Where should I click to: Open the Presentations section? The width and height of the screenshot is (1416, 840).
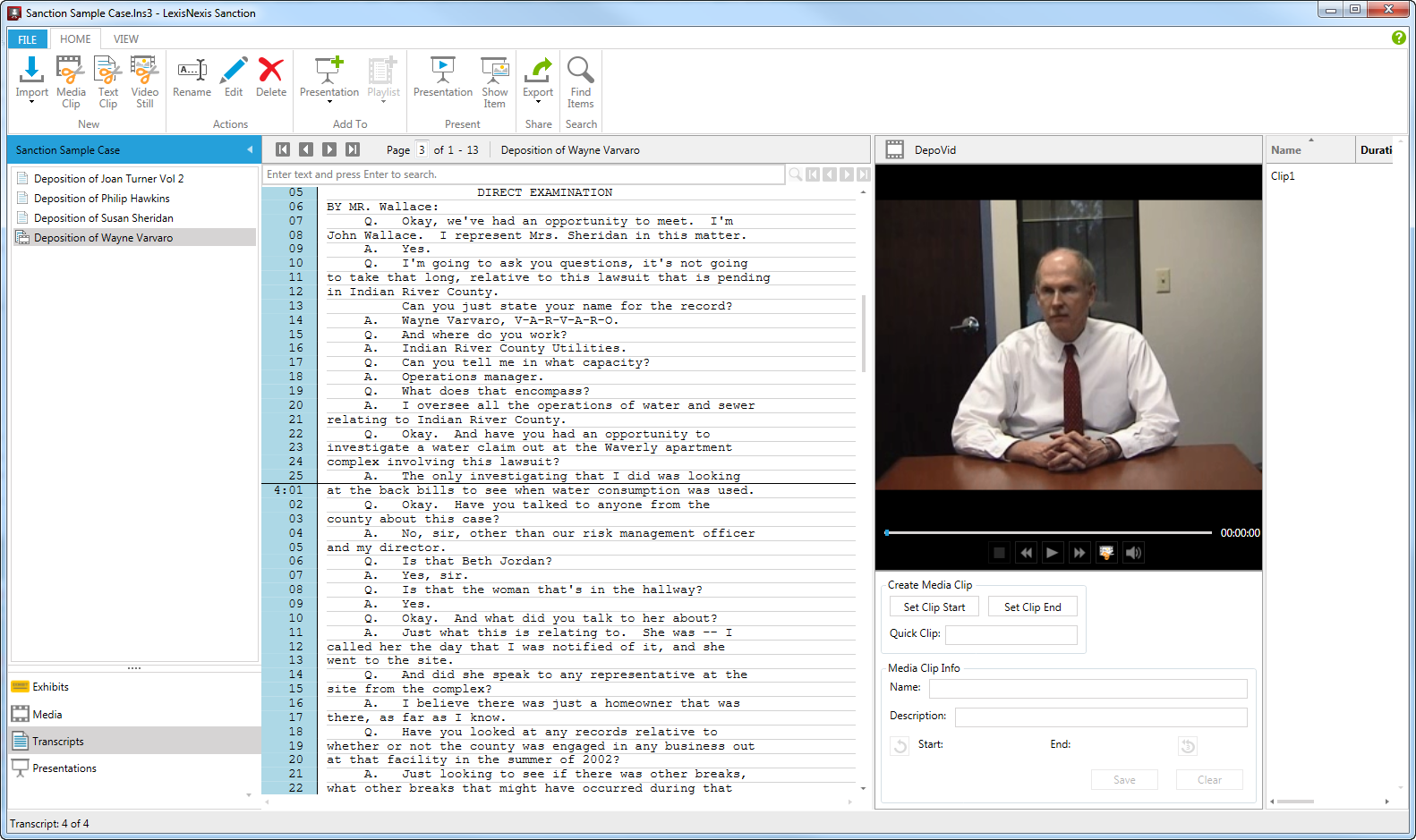pos(134,768)
